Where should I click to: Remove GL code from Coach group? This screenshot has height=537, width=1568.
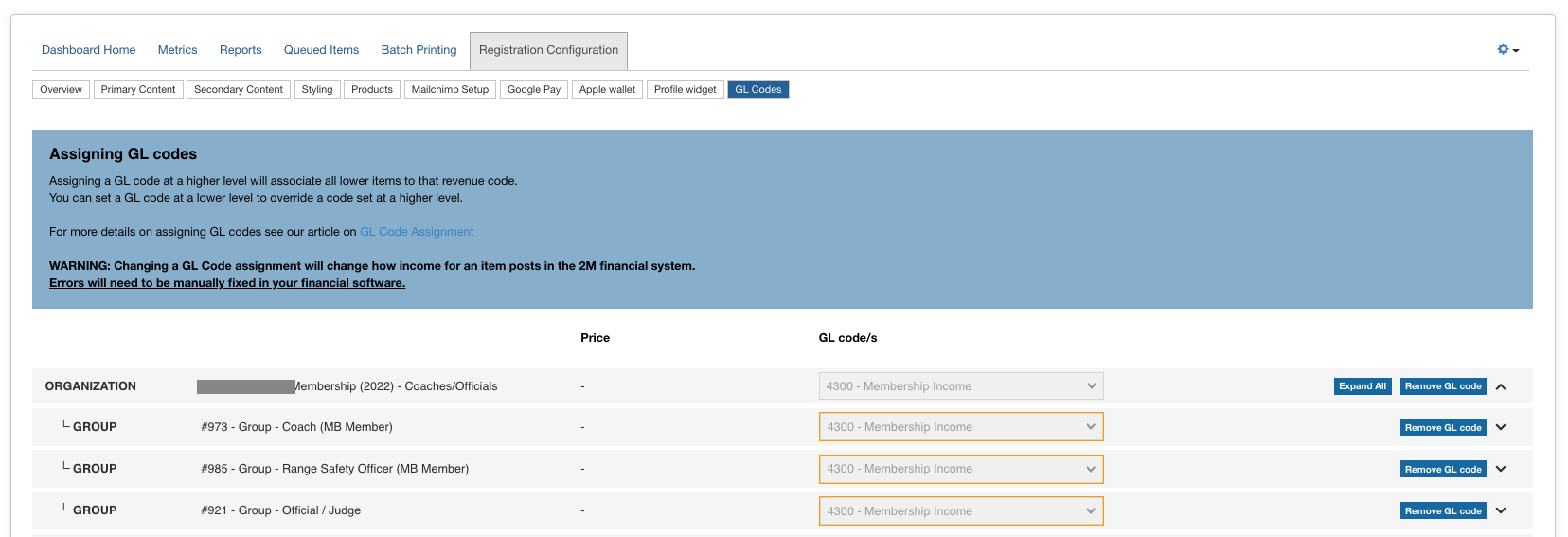tap(1442, 428)
